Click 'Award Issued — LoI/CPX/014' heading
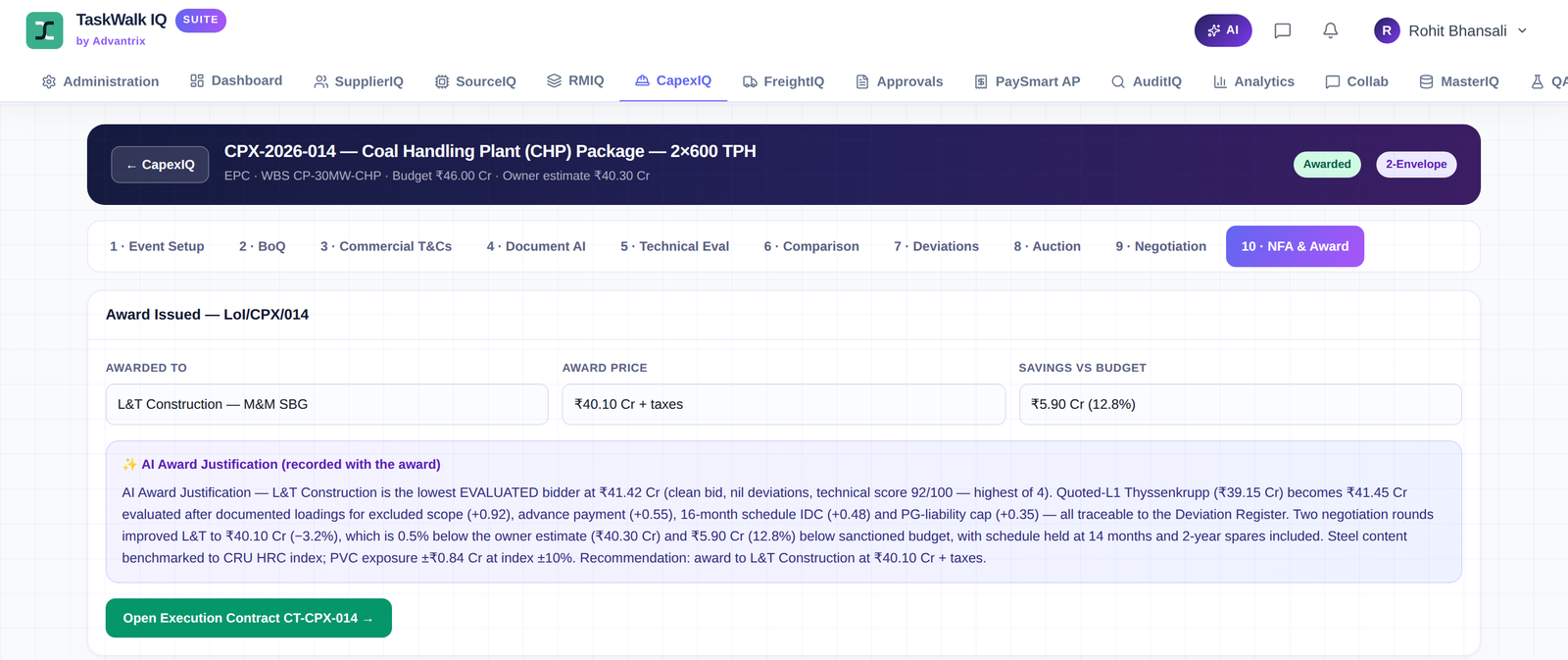1568x660 pixels. (207, 315)
